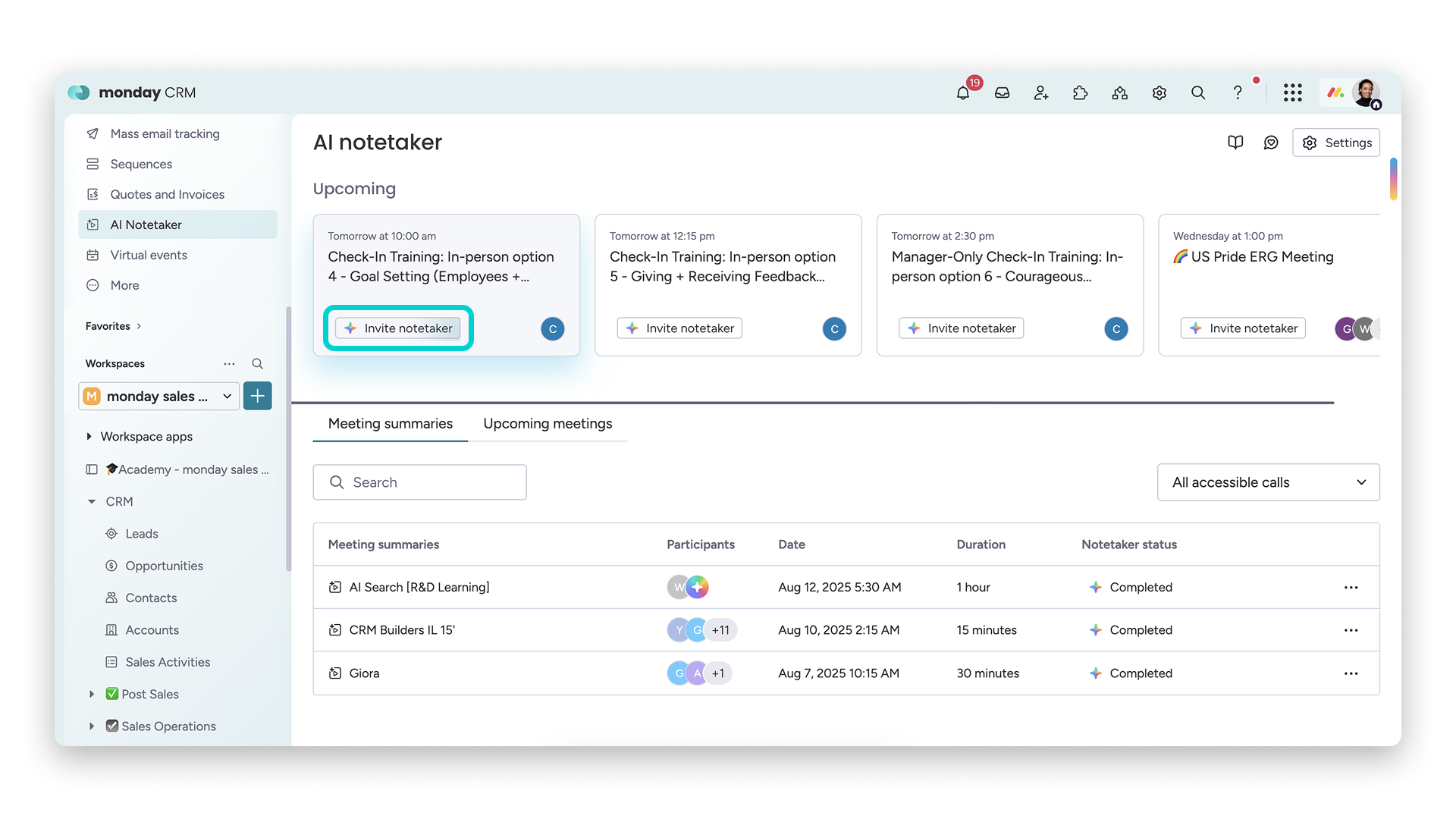Click the Date column header
The image size is (1456, 819).
792,544
